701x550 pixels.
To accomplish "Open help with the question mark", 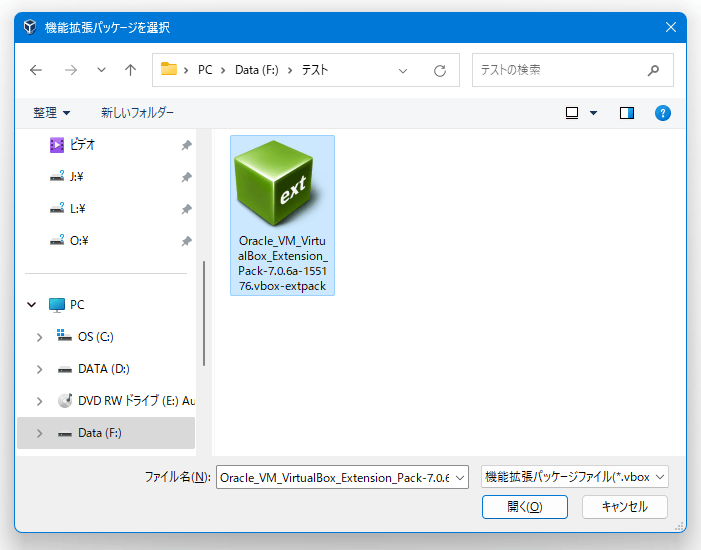I will tap(663, 113).
